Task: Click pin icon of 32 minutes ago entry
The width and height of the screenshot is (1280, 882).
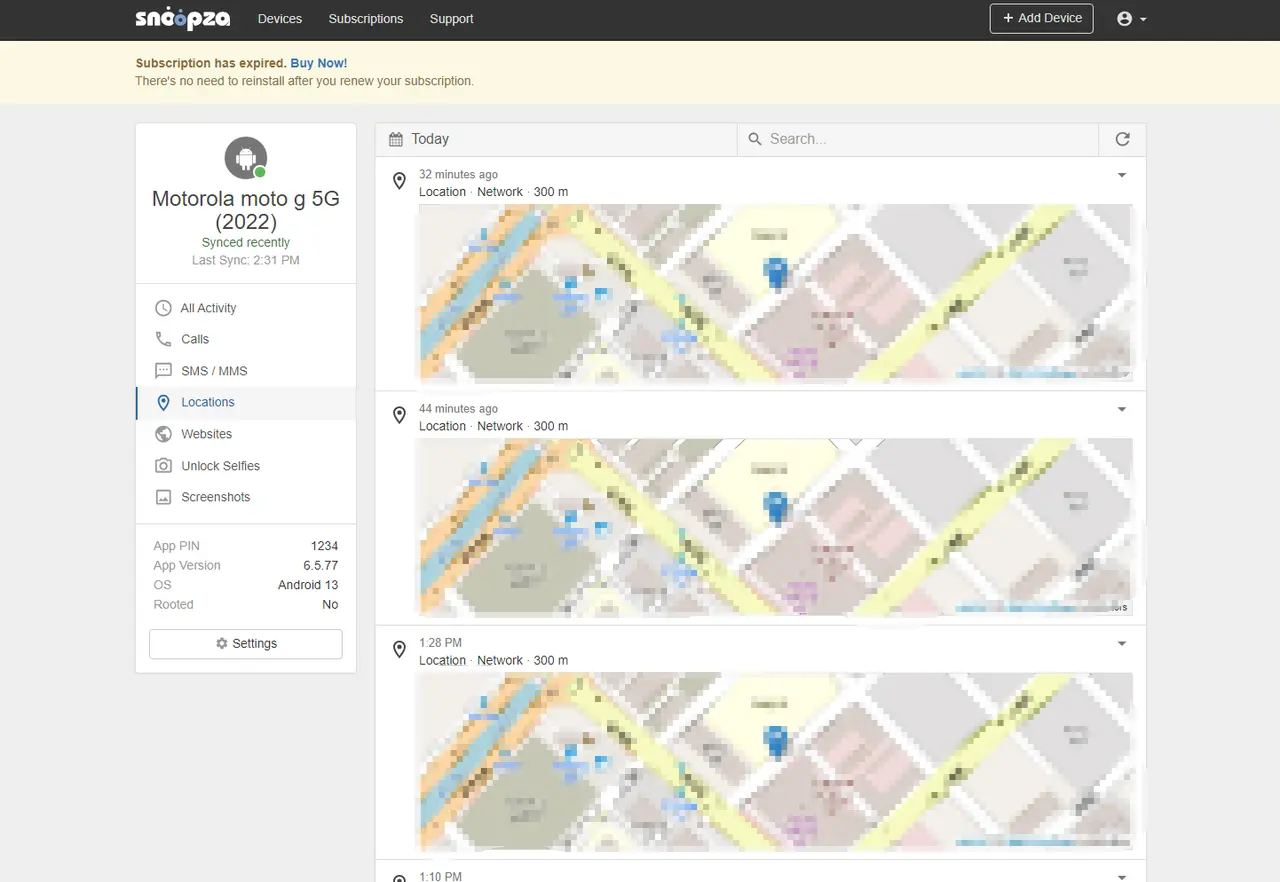Action: tap(399, 181)
